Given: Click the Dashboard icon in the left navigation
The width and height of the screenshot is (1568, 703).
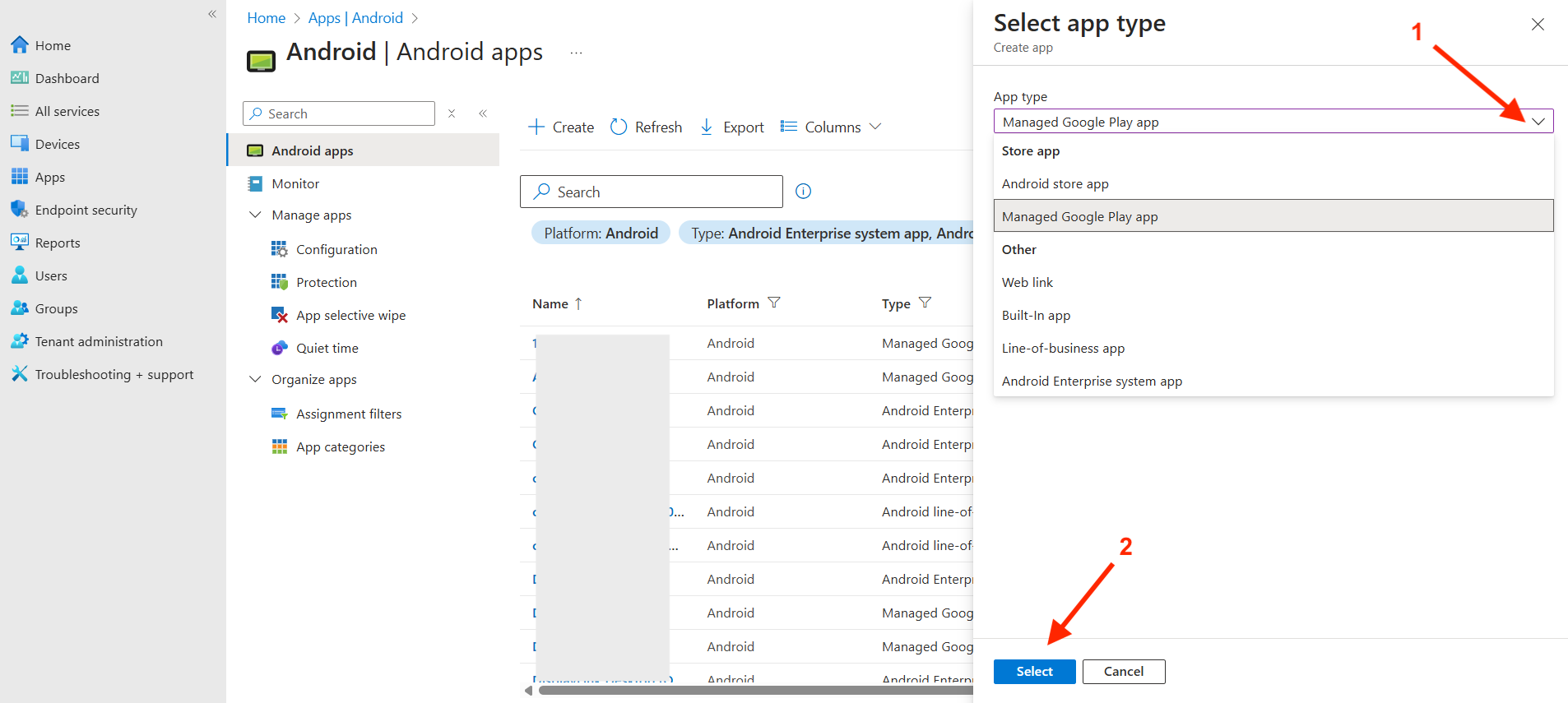Looking at the screenshot, I should (x=20, y=78).
